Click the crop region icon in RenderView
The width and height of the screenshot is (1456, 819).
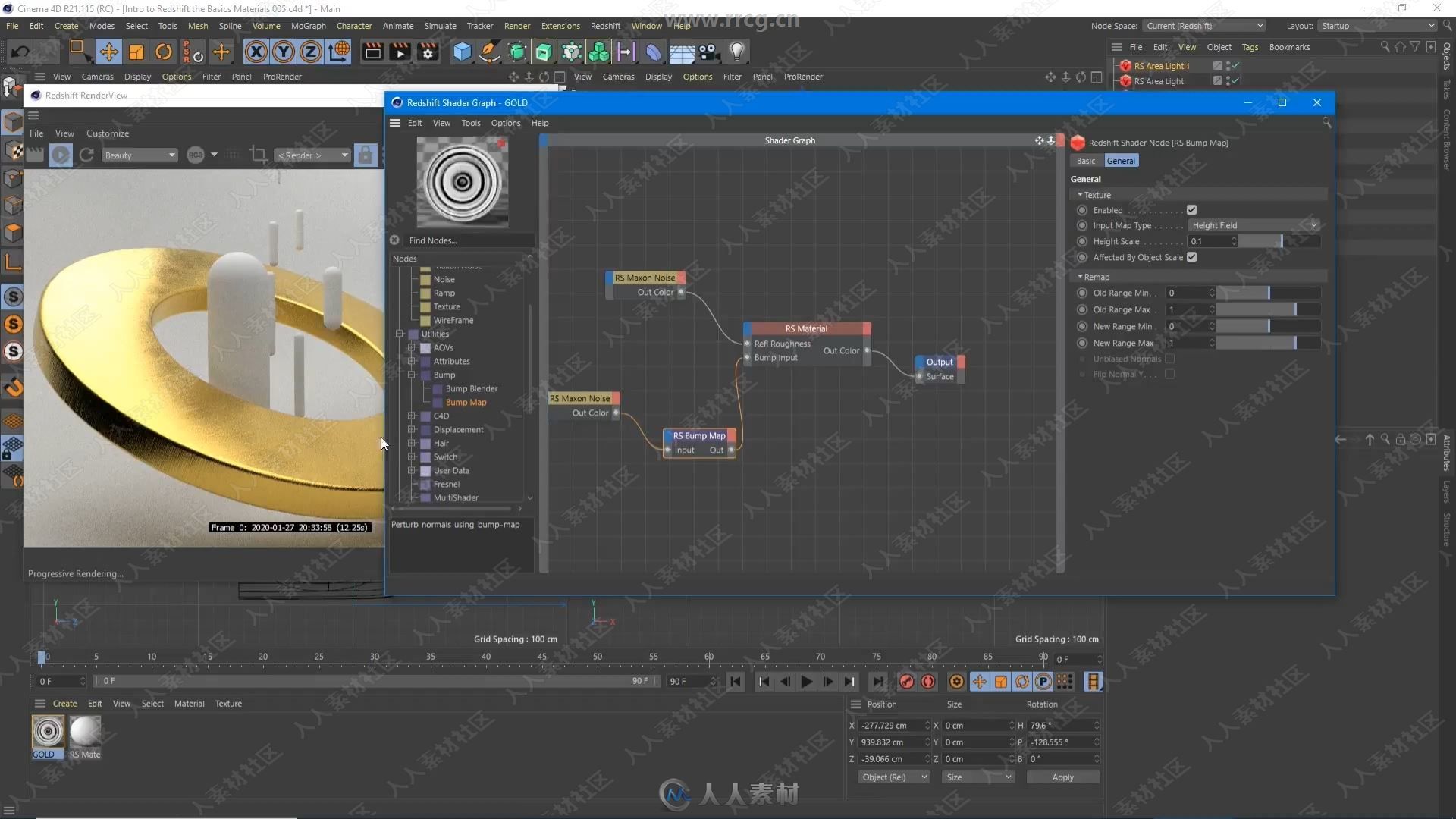(x=258, y=155)
